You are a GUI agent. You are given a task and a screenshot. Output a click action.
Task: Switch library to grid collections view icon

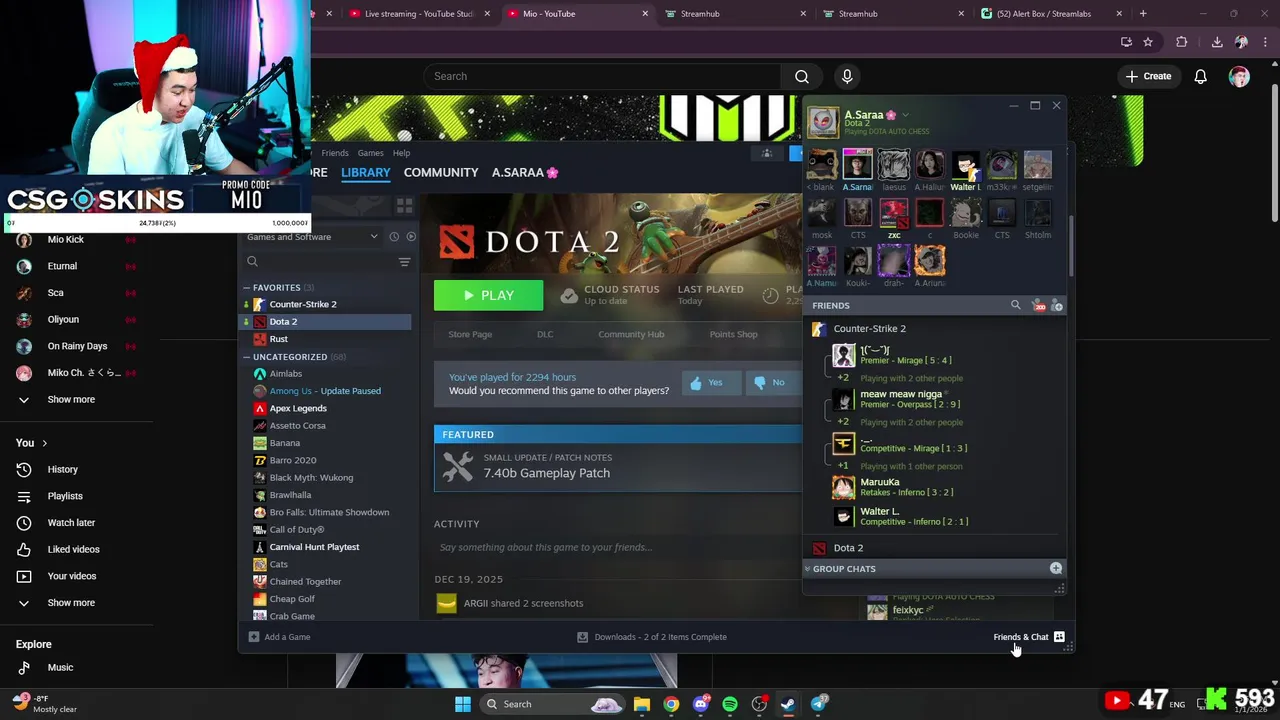(404, 206)
